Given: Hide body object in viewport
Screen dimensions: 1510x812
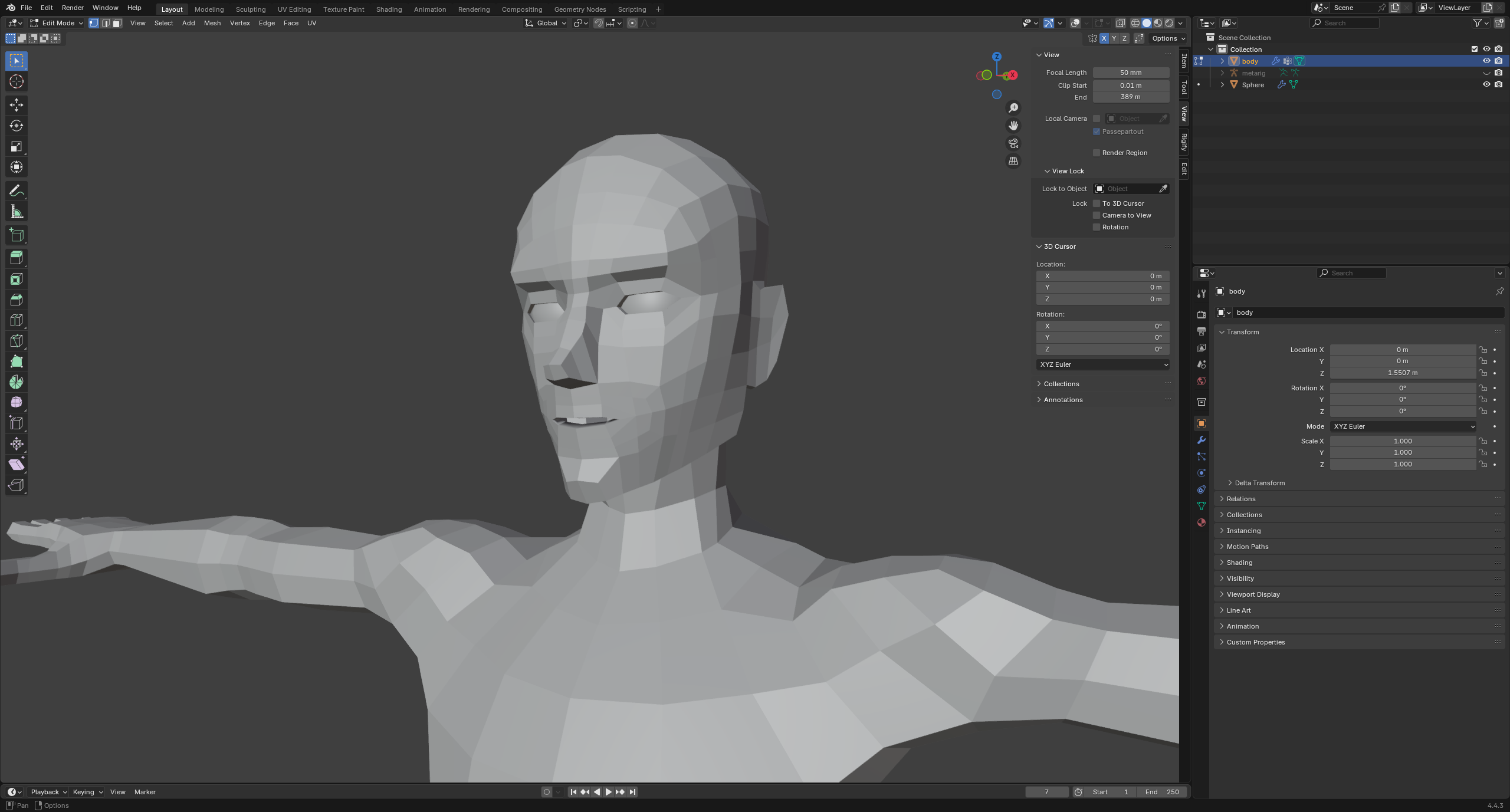Looking at the screenshot, I should click(1486, 61).
